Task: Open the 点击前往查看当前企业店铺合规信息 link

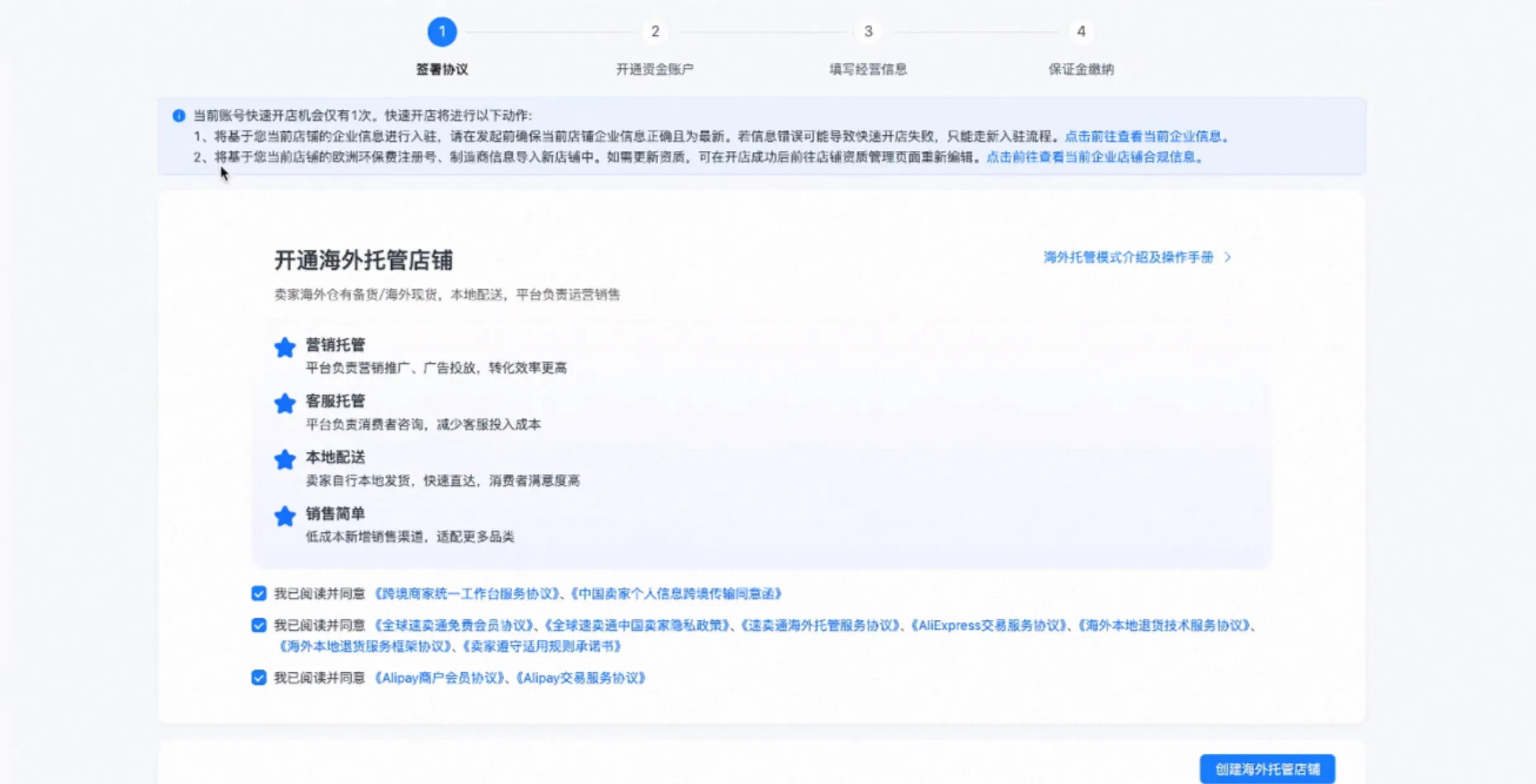Action: (1091, 157)
